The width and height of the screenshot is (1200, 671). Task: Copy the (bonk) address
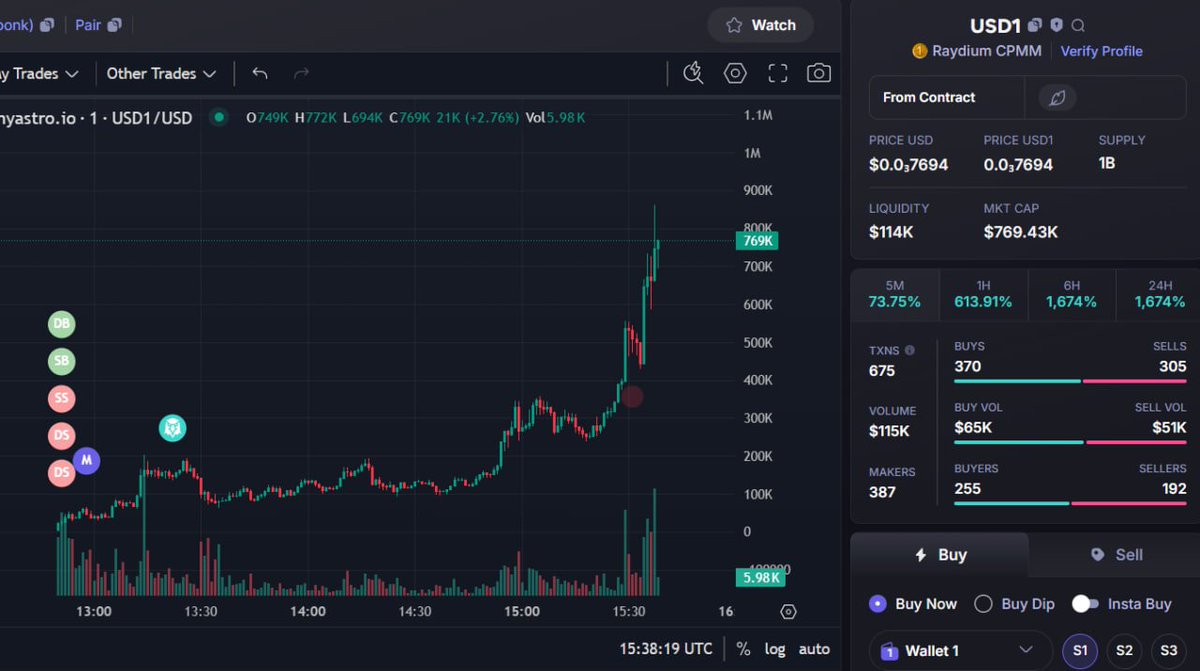(46, 24)
